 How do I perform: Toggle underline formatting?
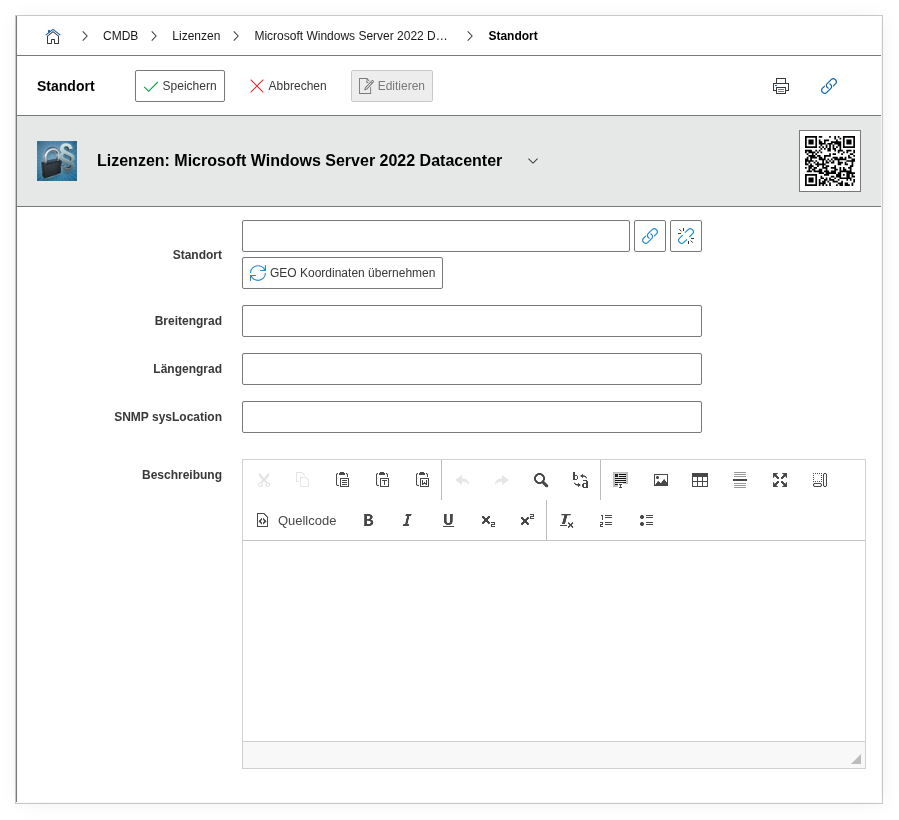(x=448, y=520)
